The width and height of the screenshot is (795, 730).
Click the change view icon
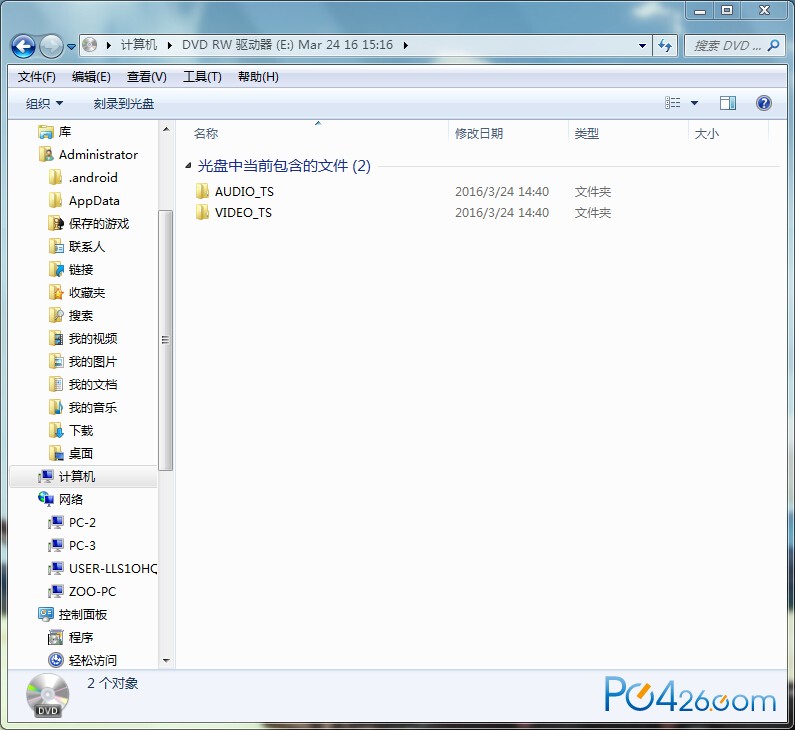point(672,103)
